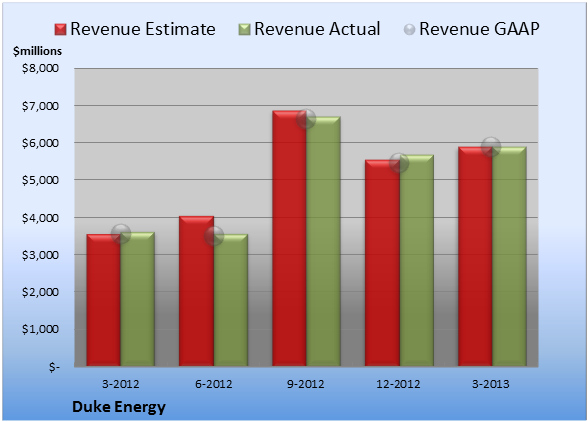Click the $7,000 axis value

coord(40,106)
